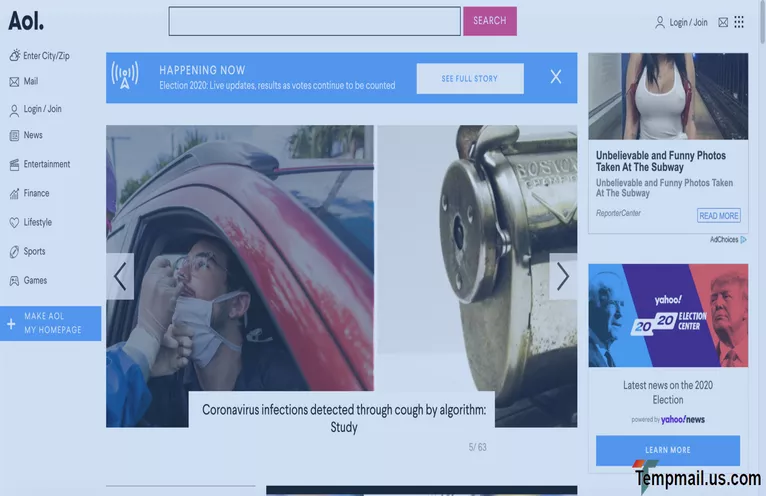Open the mail envelope icon in header

[x=723, y=22]
